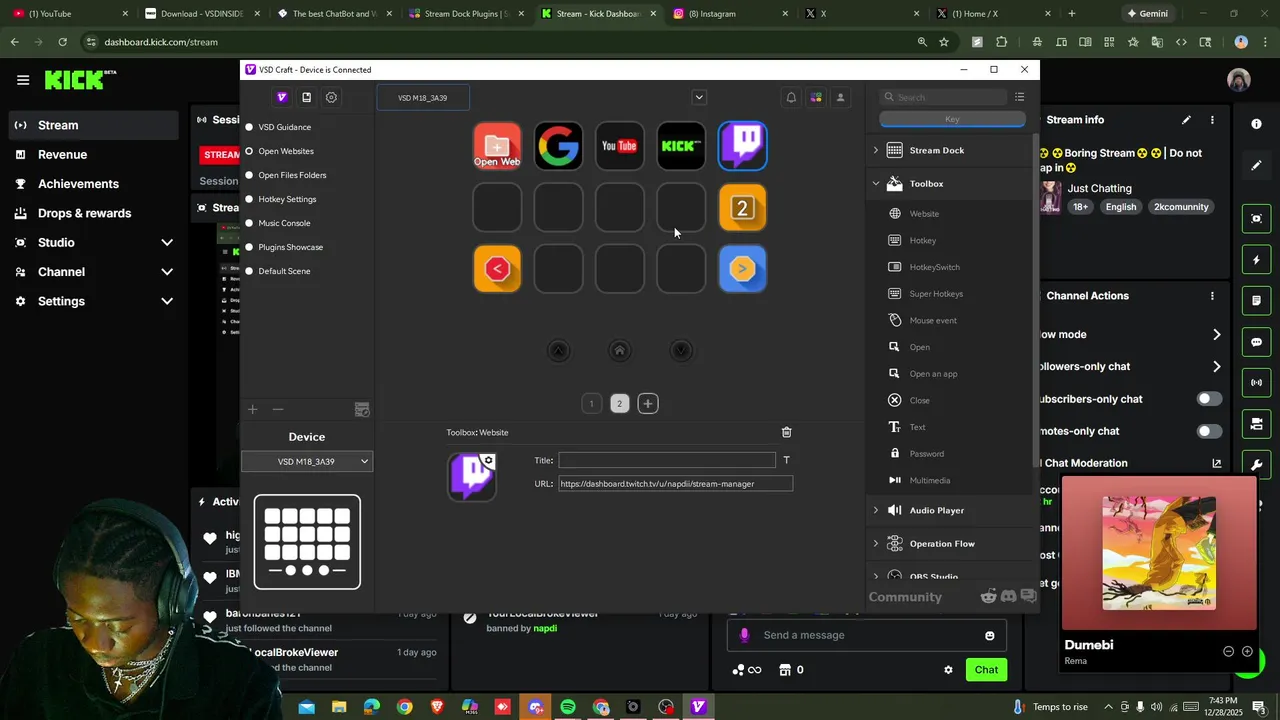Screen dimensions: 1280x720
Task: Open VSD Craft notifications bell
Action: click(791, 97)
